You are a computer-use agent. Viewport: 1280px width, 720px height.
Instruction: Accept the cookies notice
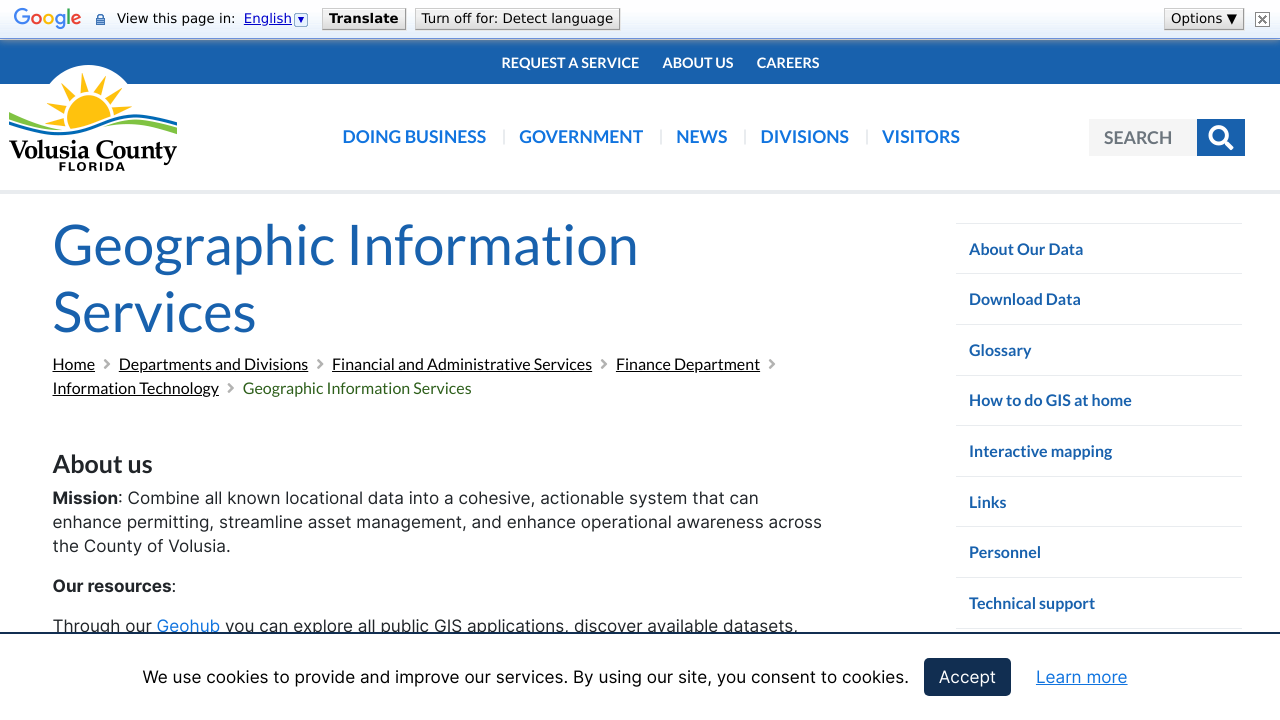pos(967,677)
